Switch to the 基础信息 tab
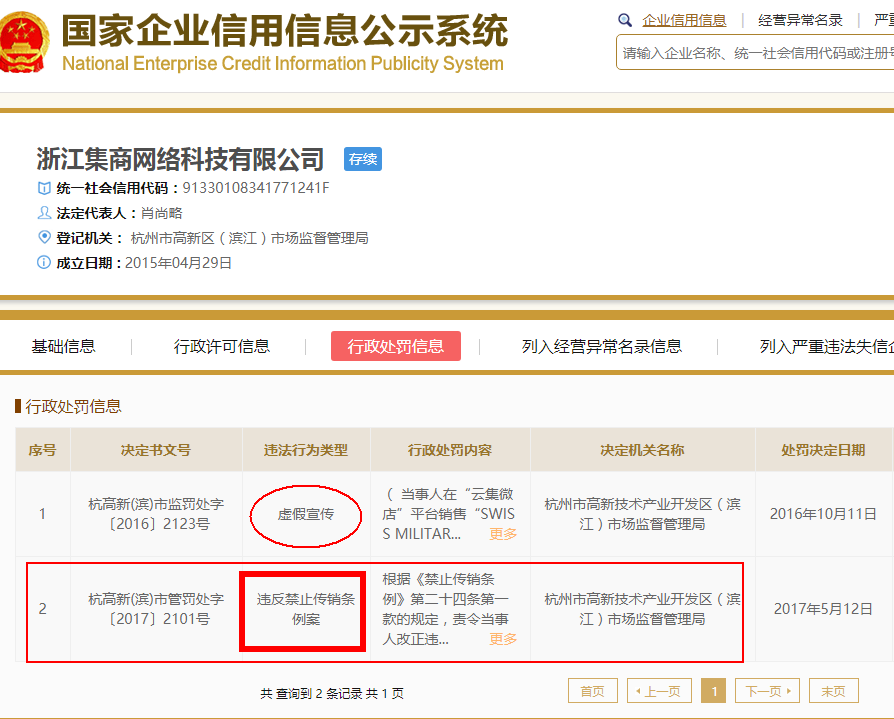This screenshot has height=719, width=894. tap(64, 346)
